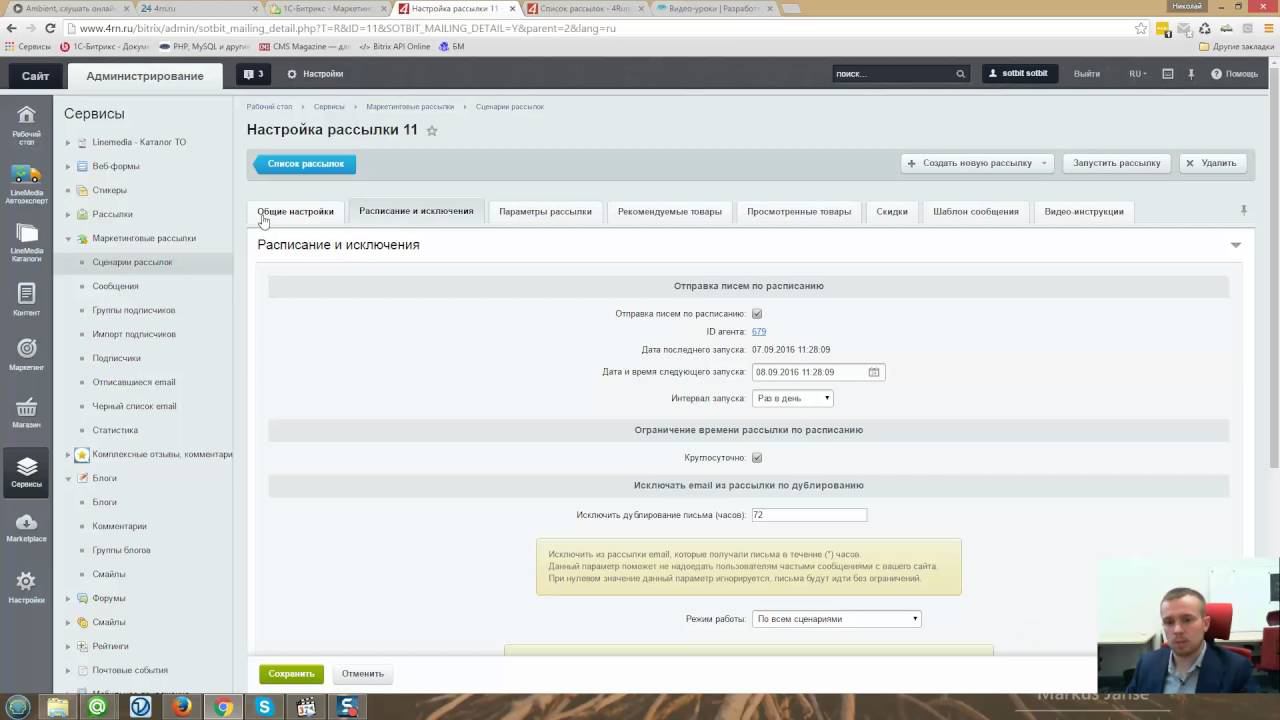Open Skype from the taskbar
Image resolution: width=1280 pixels, height=720 pixels.
tap(265, 707)
